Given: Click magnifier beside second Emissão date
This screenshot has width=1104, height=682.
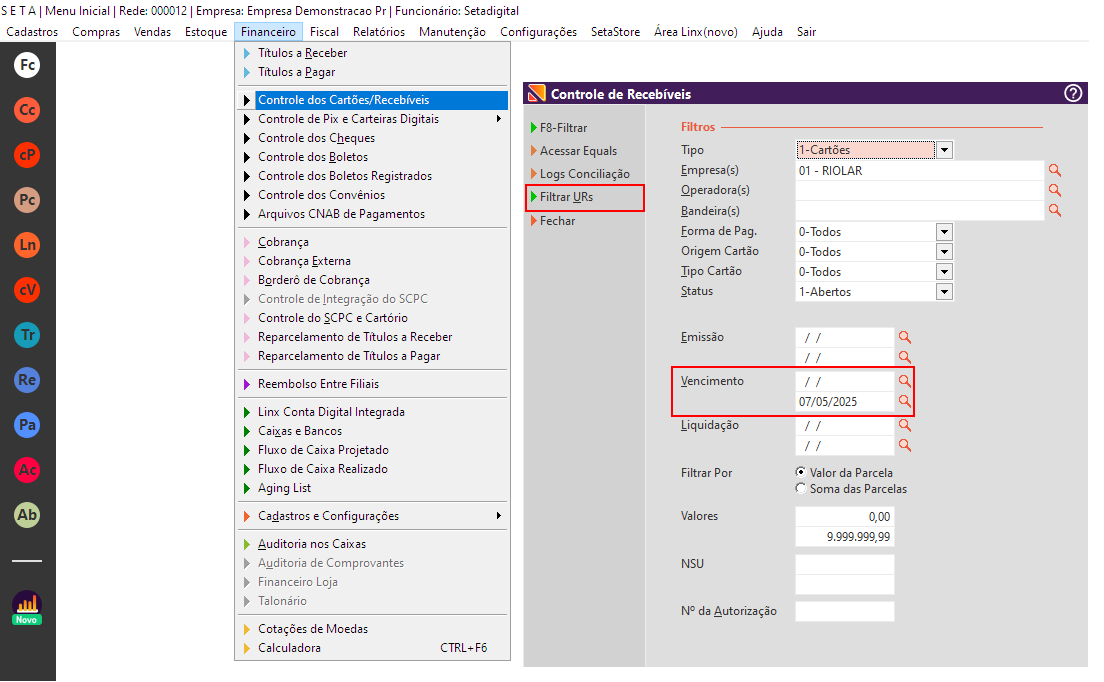Looking at the screenshot, I should click(904, 357).
